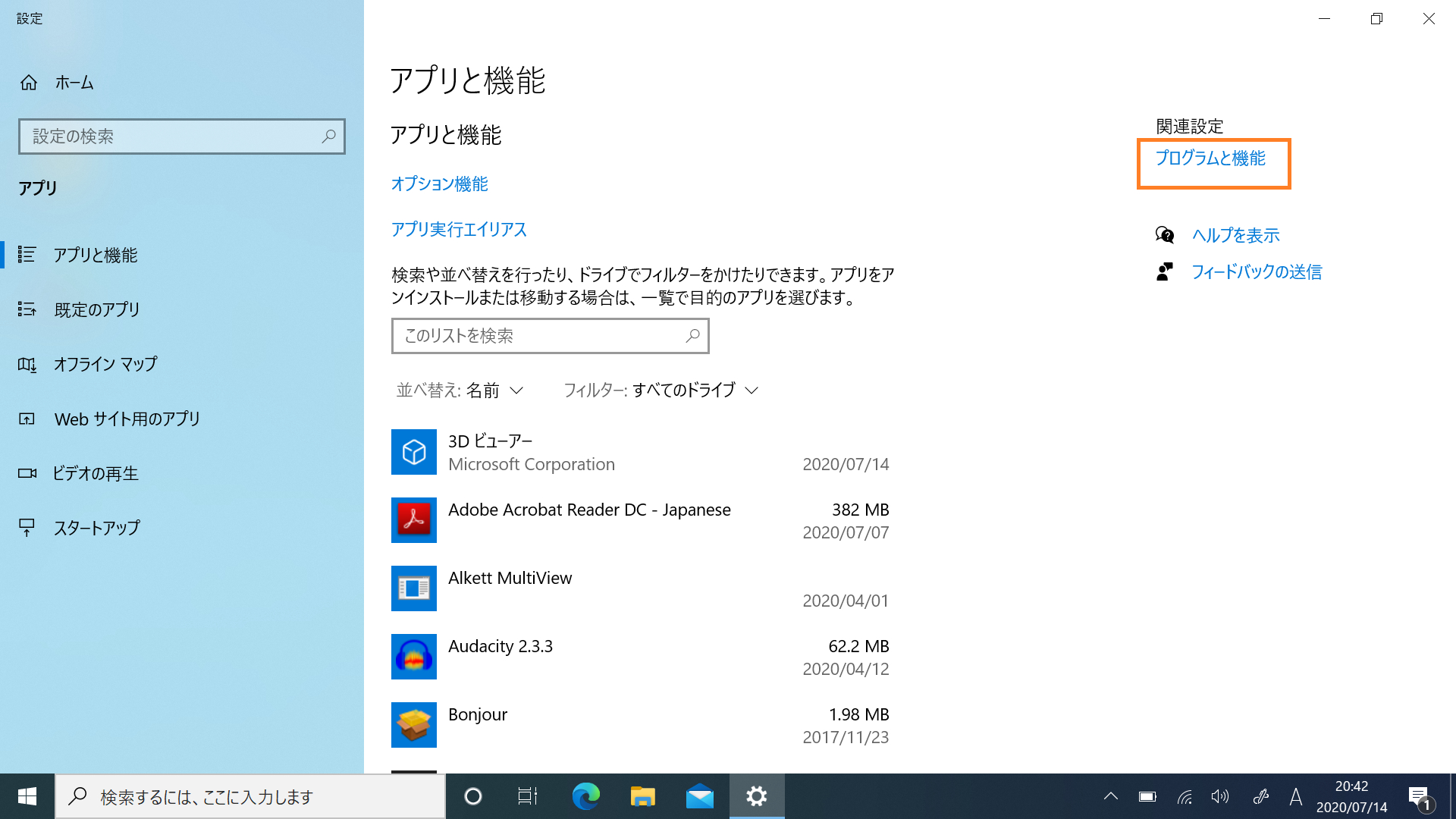Click the Audacity headphones app icon
1456x819 pixels.
coord(413,657)
